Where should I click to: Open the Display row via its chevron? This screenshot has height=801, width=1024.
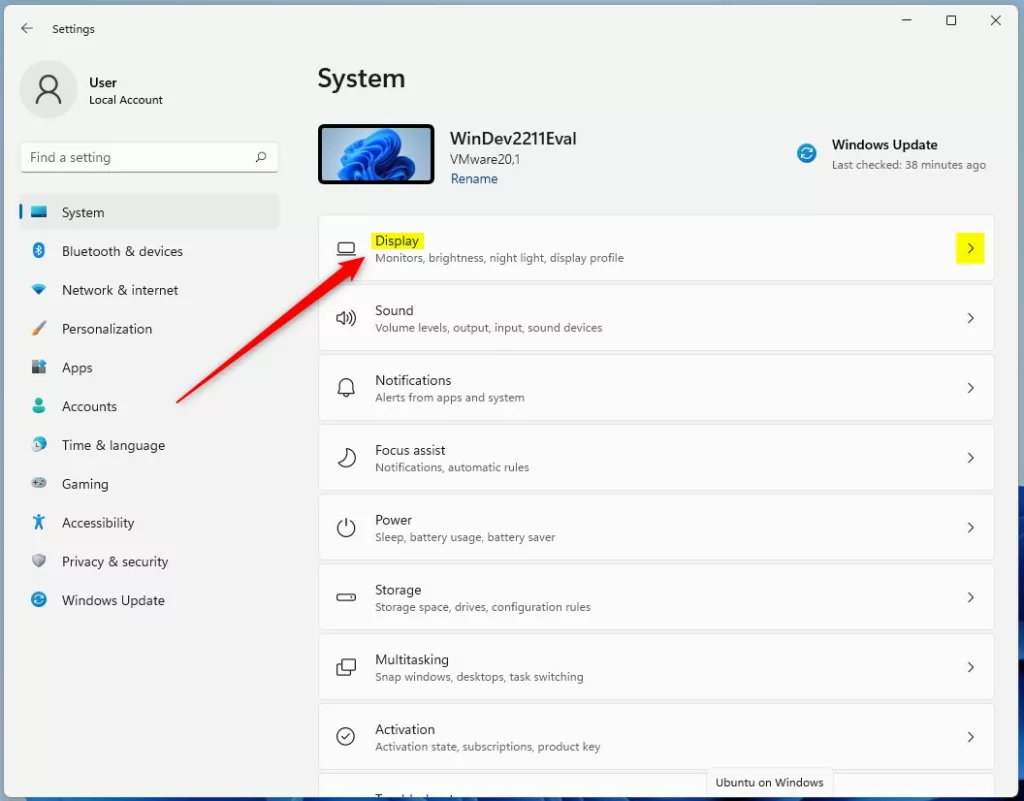(x=969, y=248)
